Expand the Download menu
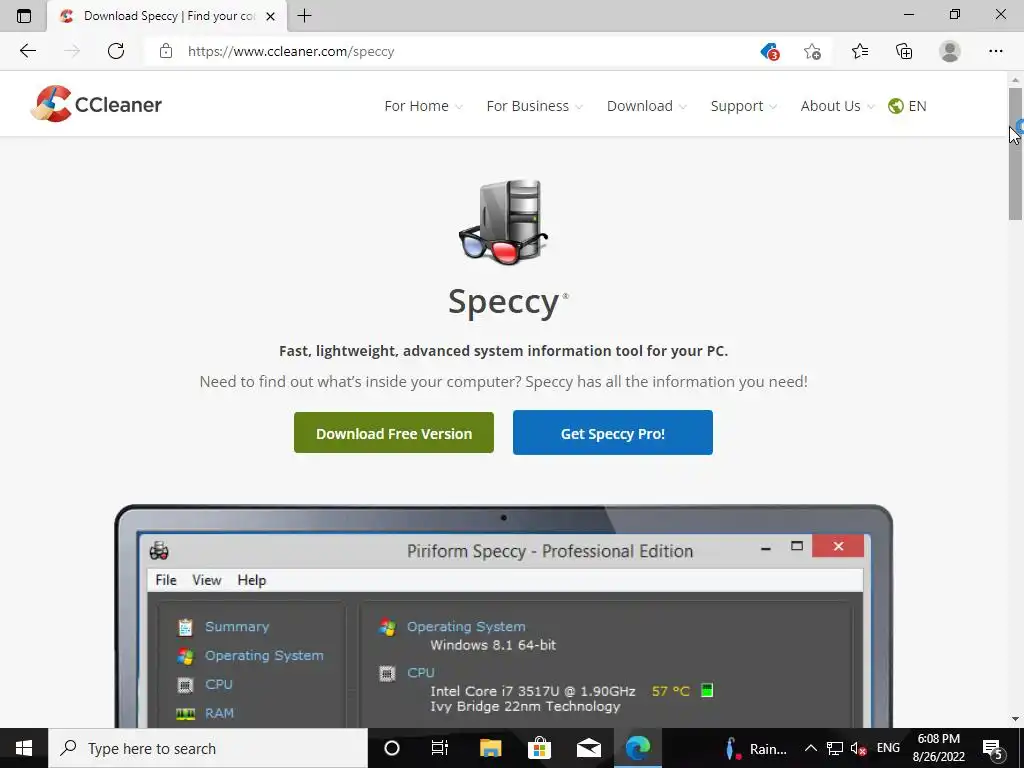 647,106
